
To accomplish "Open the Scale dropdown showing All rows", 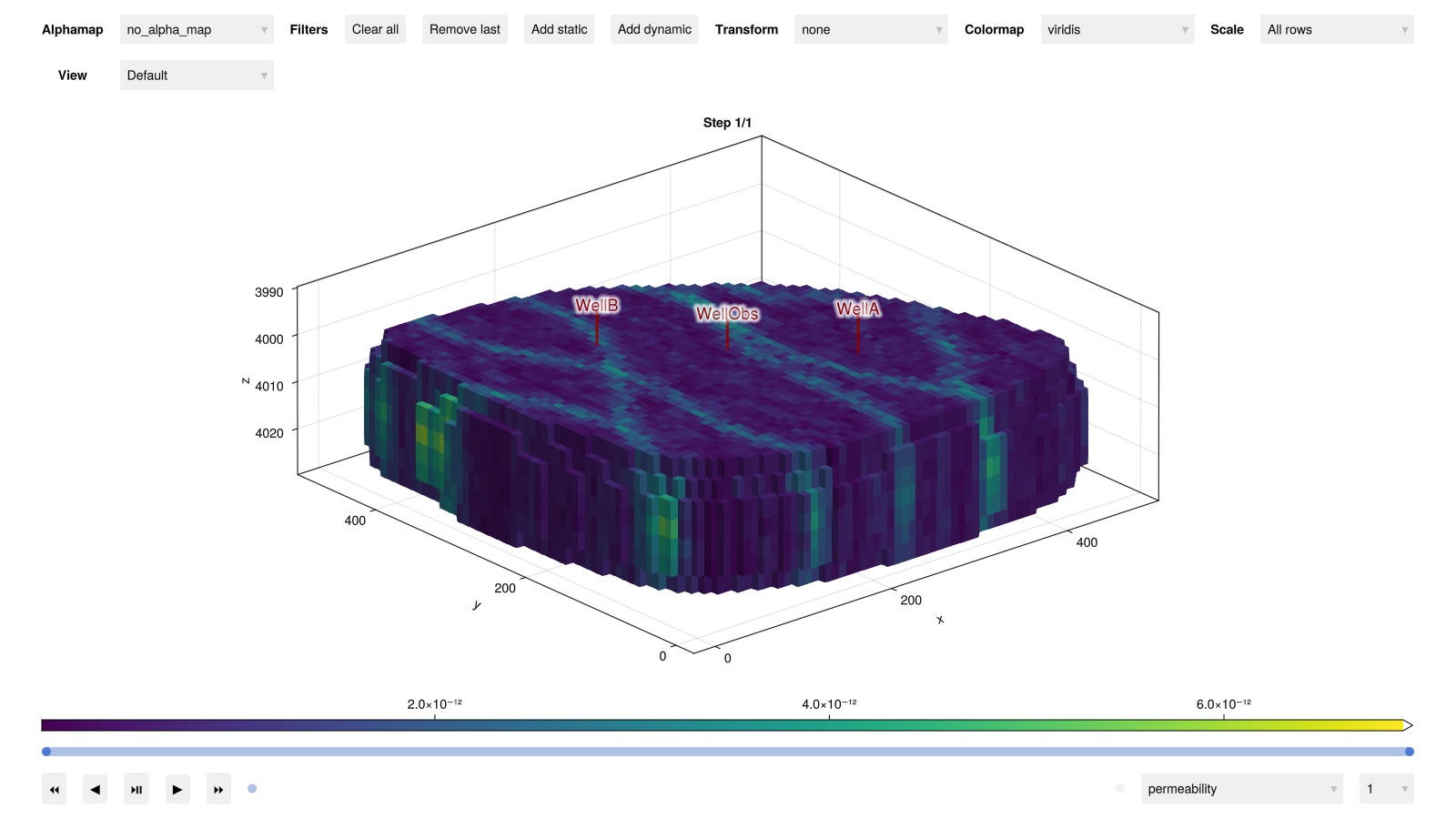I will pyautogui.click(x=1336, y=29).
